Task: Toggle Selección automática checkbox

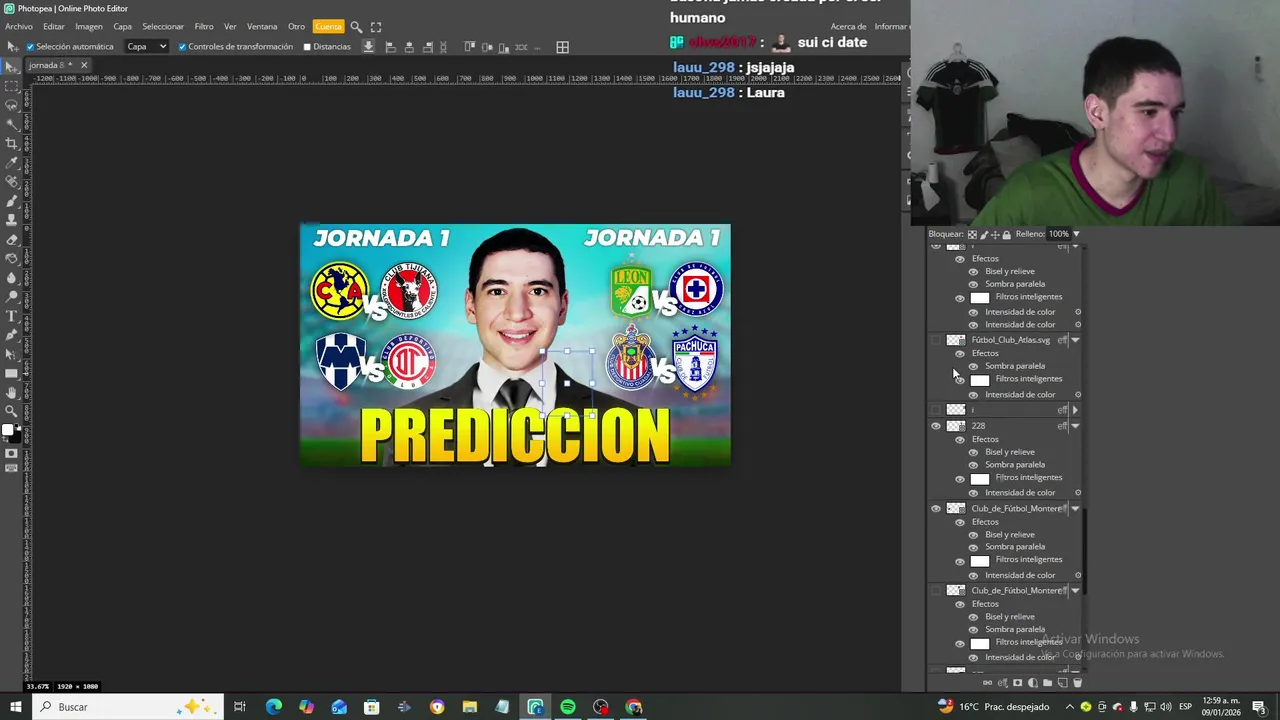Action: click(30, 47)
